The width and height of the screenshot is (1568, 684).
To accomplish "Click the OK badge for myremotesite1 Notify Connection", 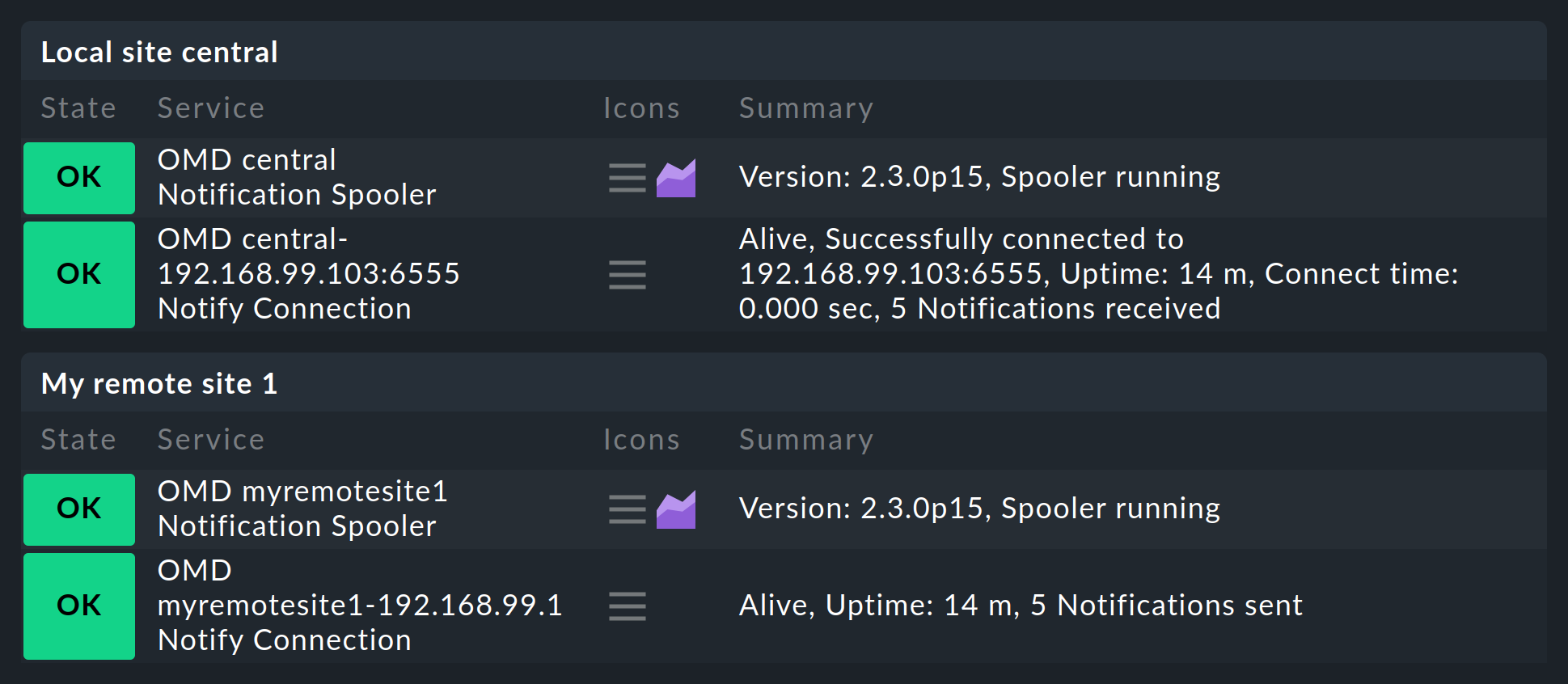I will 78,606.
